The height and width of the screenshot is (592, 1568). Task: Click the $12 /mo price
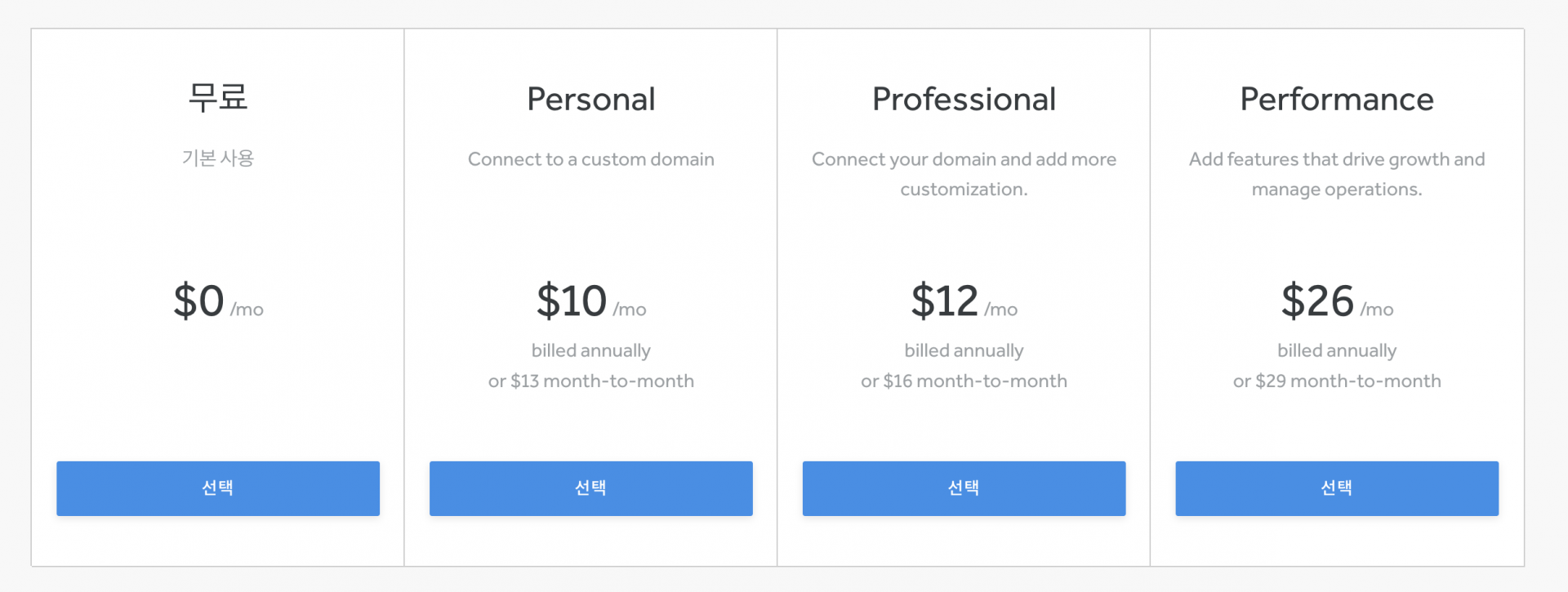tap(964, 301)
